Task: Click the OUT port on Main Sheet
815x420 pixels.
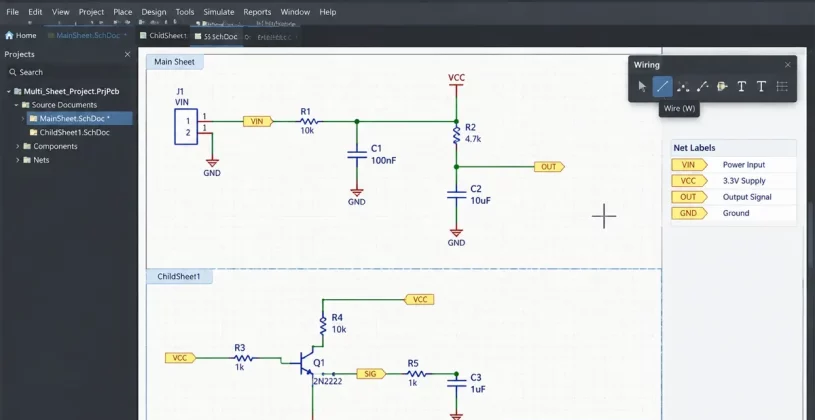Action: click(549, 167)
